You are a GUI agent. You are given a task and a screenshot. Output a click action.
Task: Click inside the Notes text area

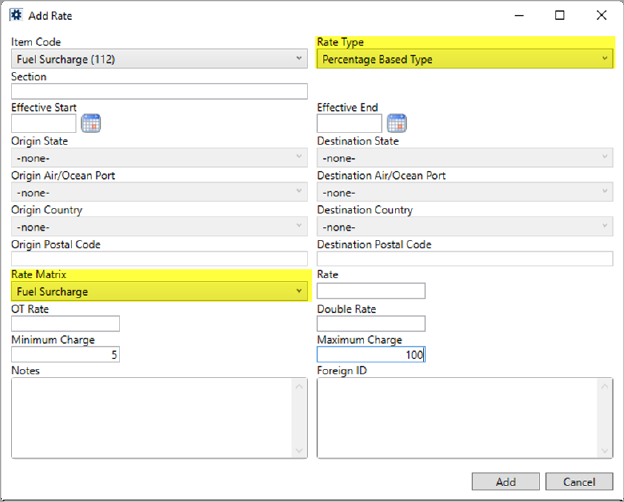tap(152, 418)
